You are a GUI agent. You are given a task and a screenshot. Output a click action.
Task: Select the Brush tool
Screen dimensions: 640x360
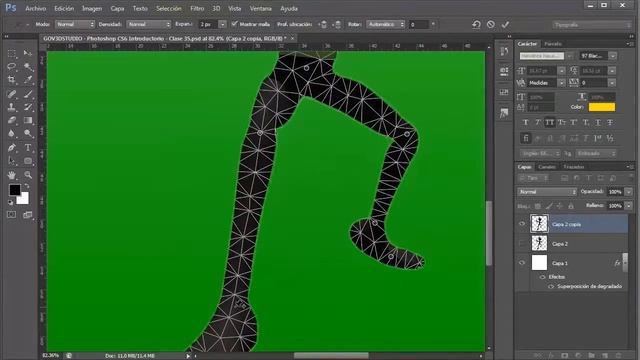[28, 94]
